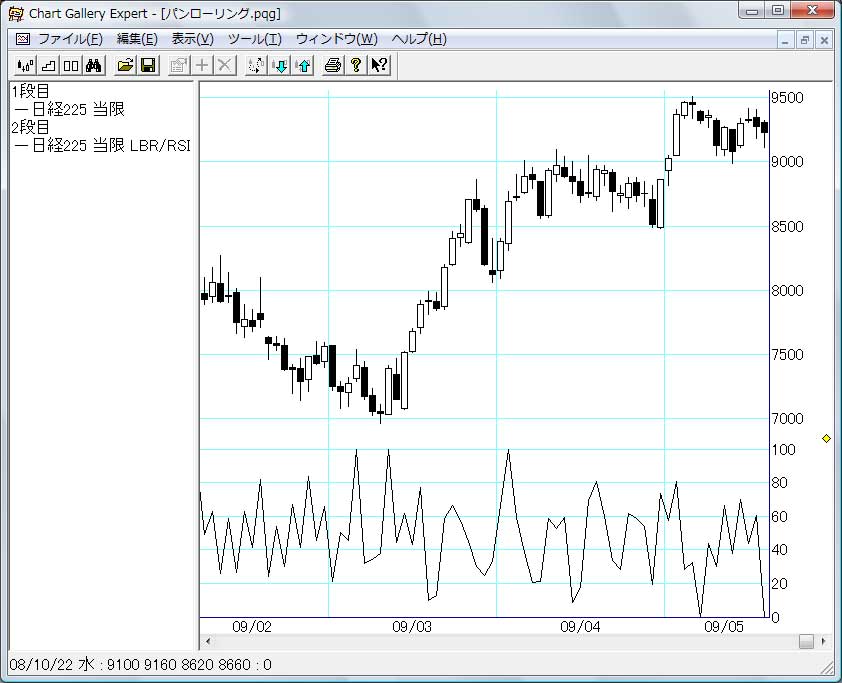Click the yellow question mark help icon

pyautogui.click(x=355, y=66)
